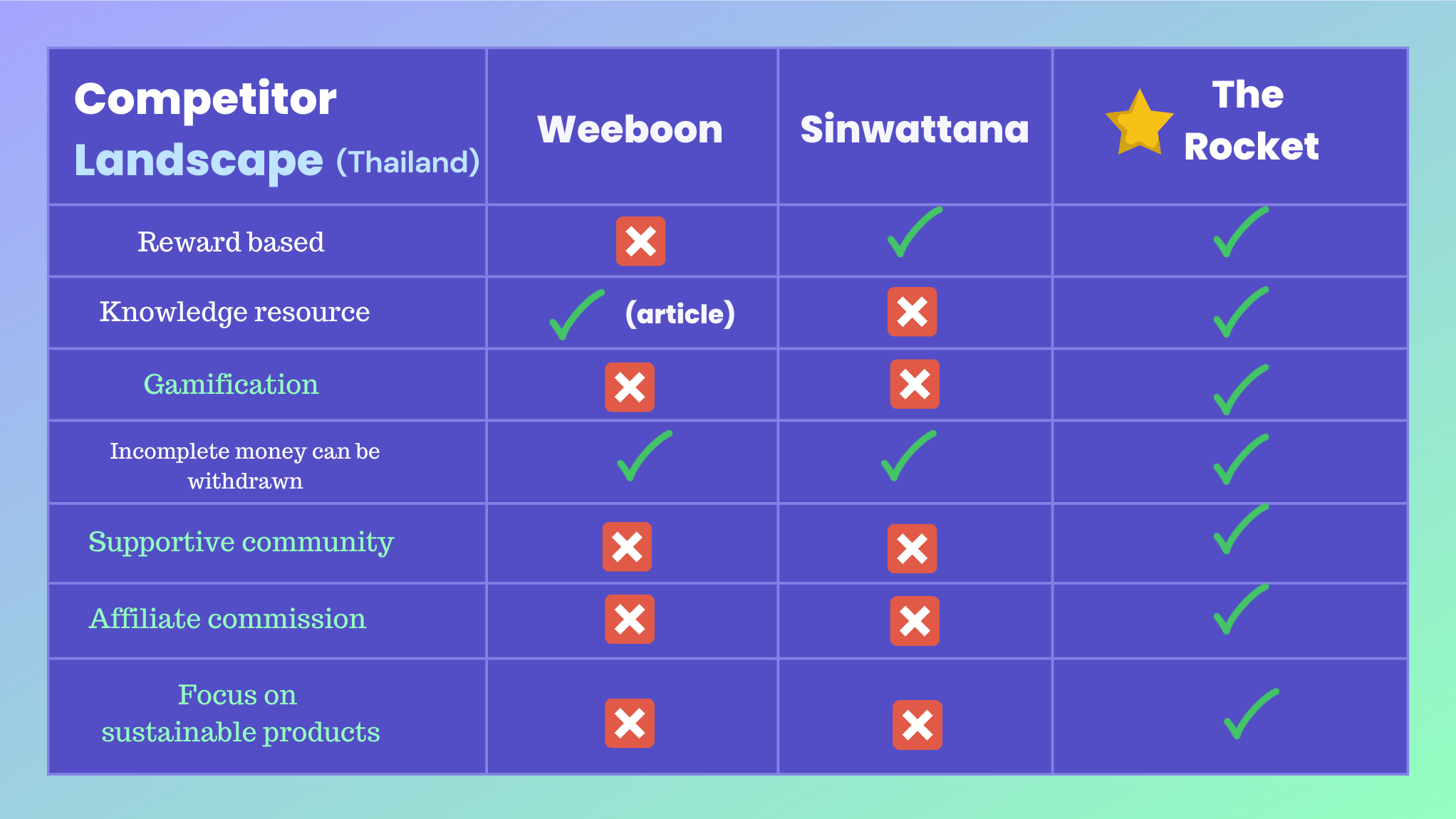Select the Sinwattana column header
Viewport: 1456px width, 819px height.
tap(915, 130)
